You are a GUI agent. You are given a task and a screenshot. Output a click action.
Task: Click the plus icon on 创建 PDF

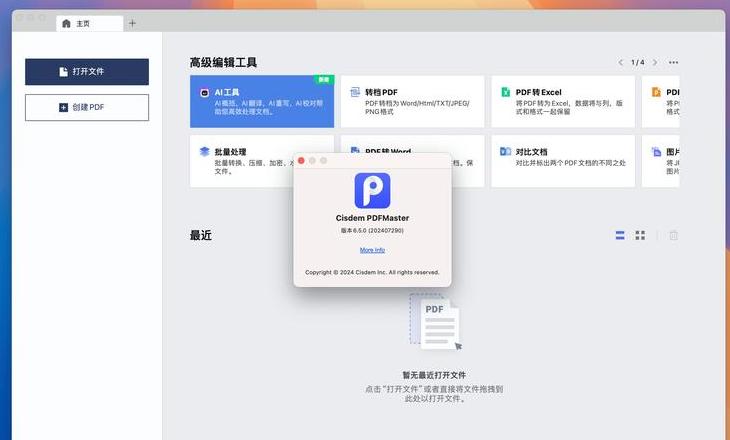(63, 108)
